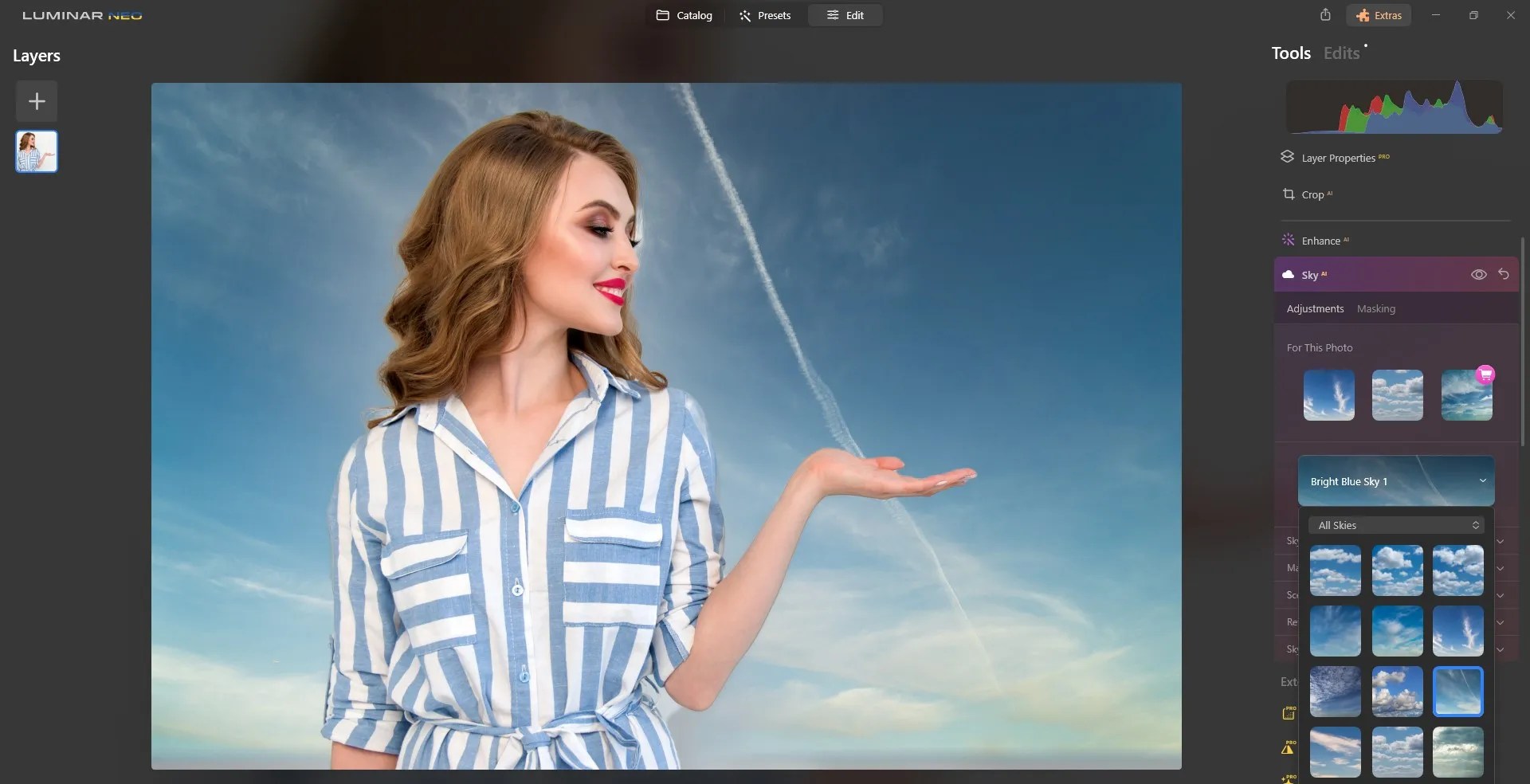Image resolution: width=1530 pixels, height=784 pixels.
Task: Add a new layer with the plus button
Action: point(36,101)
